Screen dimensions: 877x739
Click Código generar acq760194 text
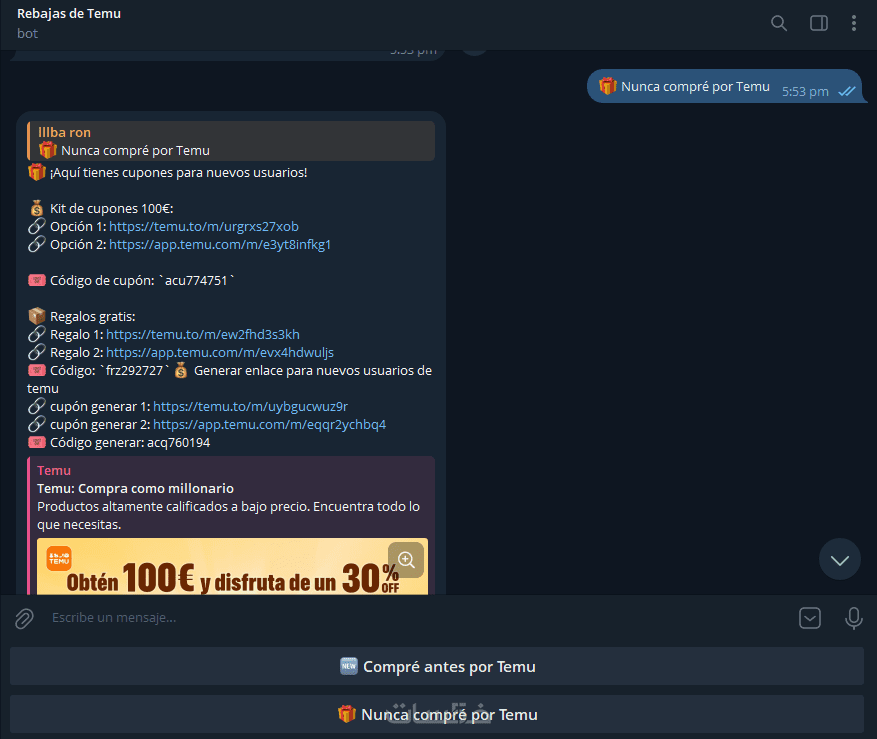tap(130, 443)
